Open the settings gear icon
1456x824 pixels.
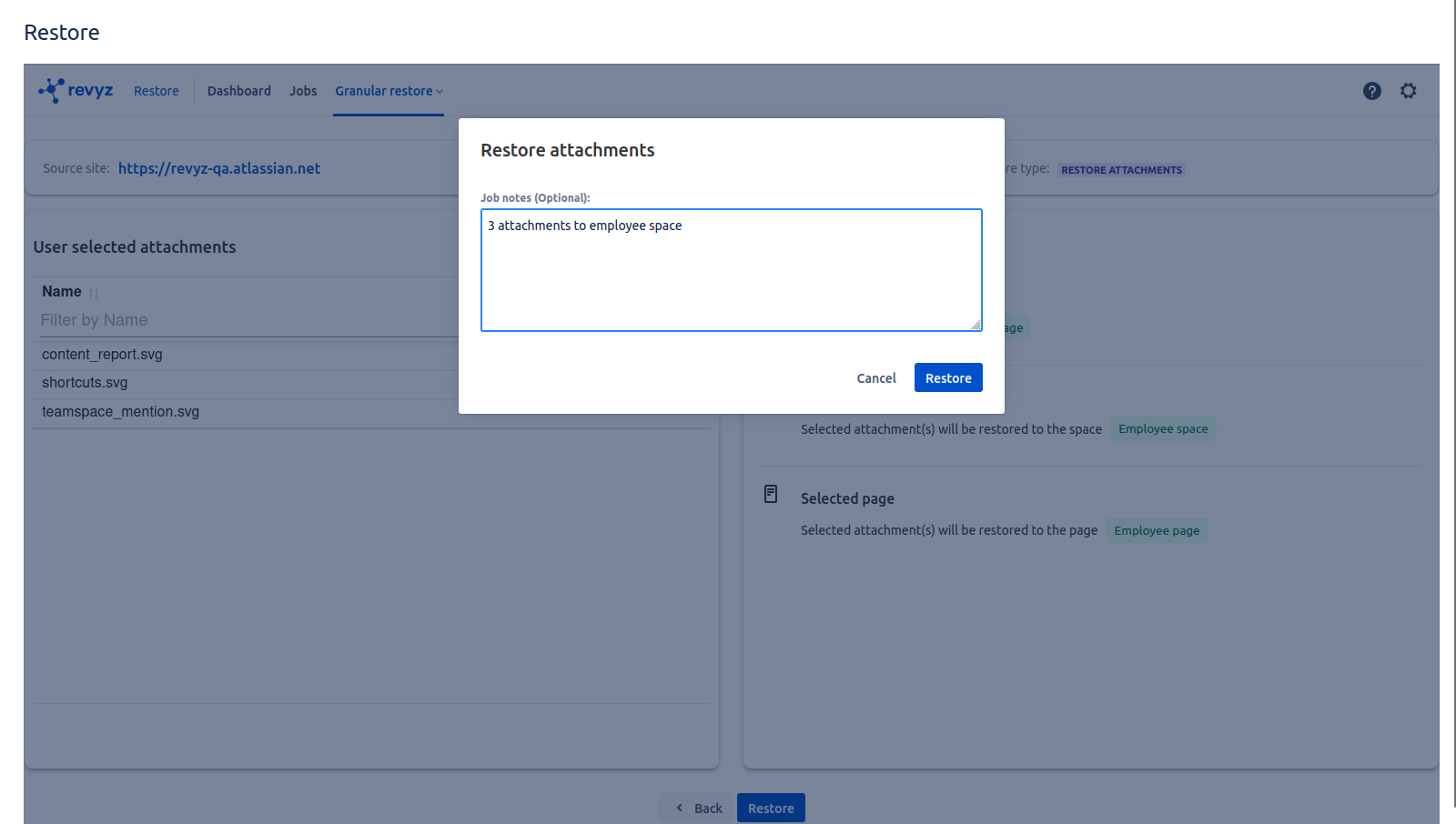(x=1408, y=91)
